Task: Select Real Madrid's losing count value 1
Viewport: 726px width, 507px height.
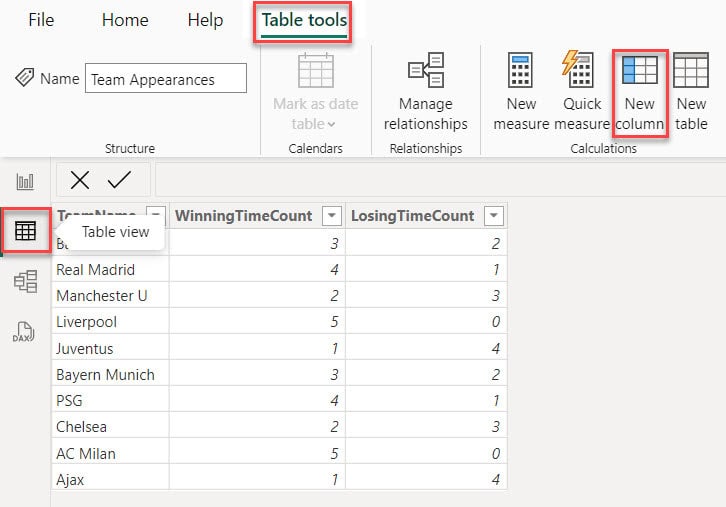Action: [x=426, y=269]
